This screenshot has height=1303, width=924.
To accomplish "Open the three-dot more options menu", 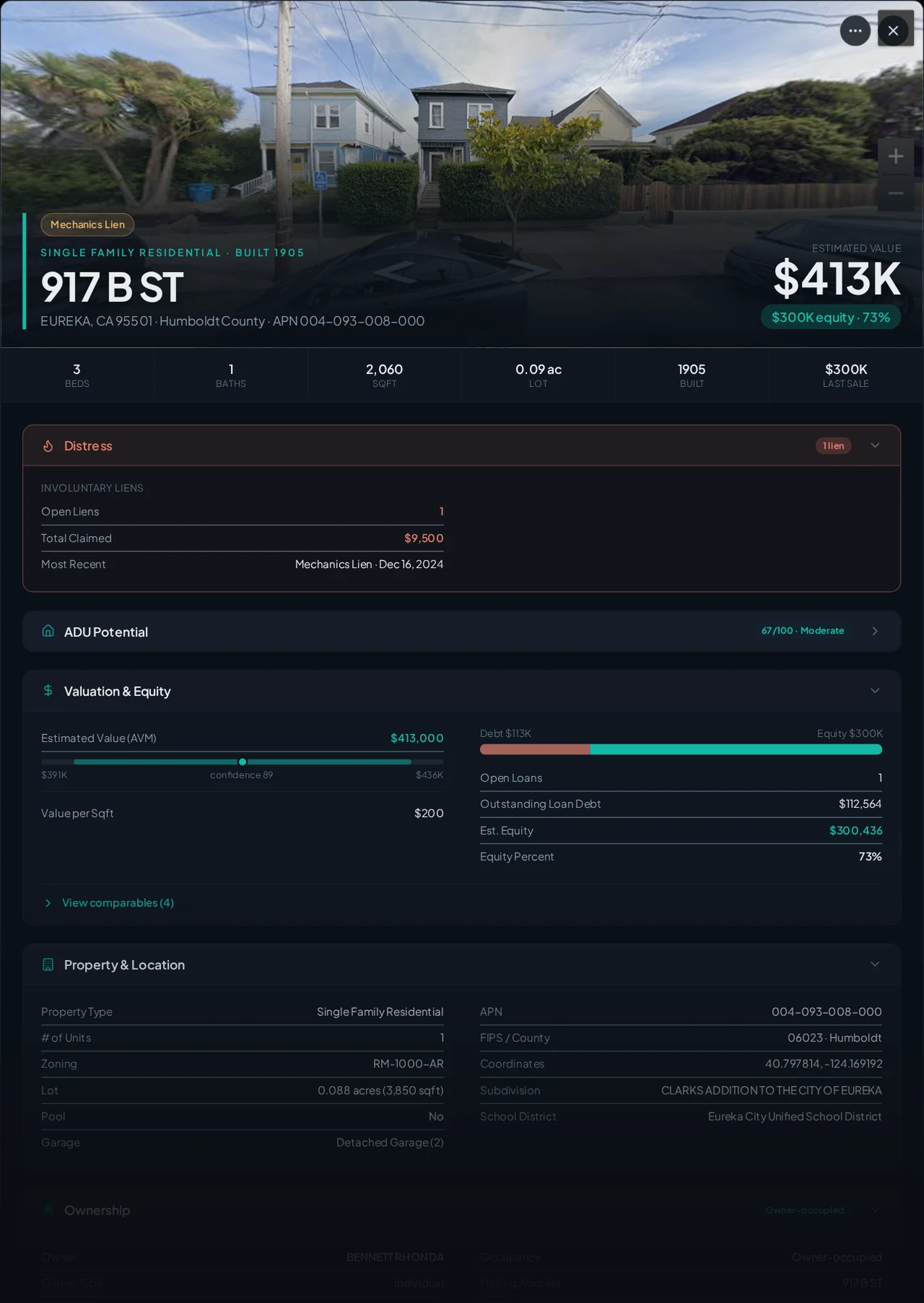I will tap(855, 30).
